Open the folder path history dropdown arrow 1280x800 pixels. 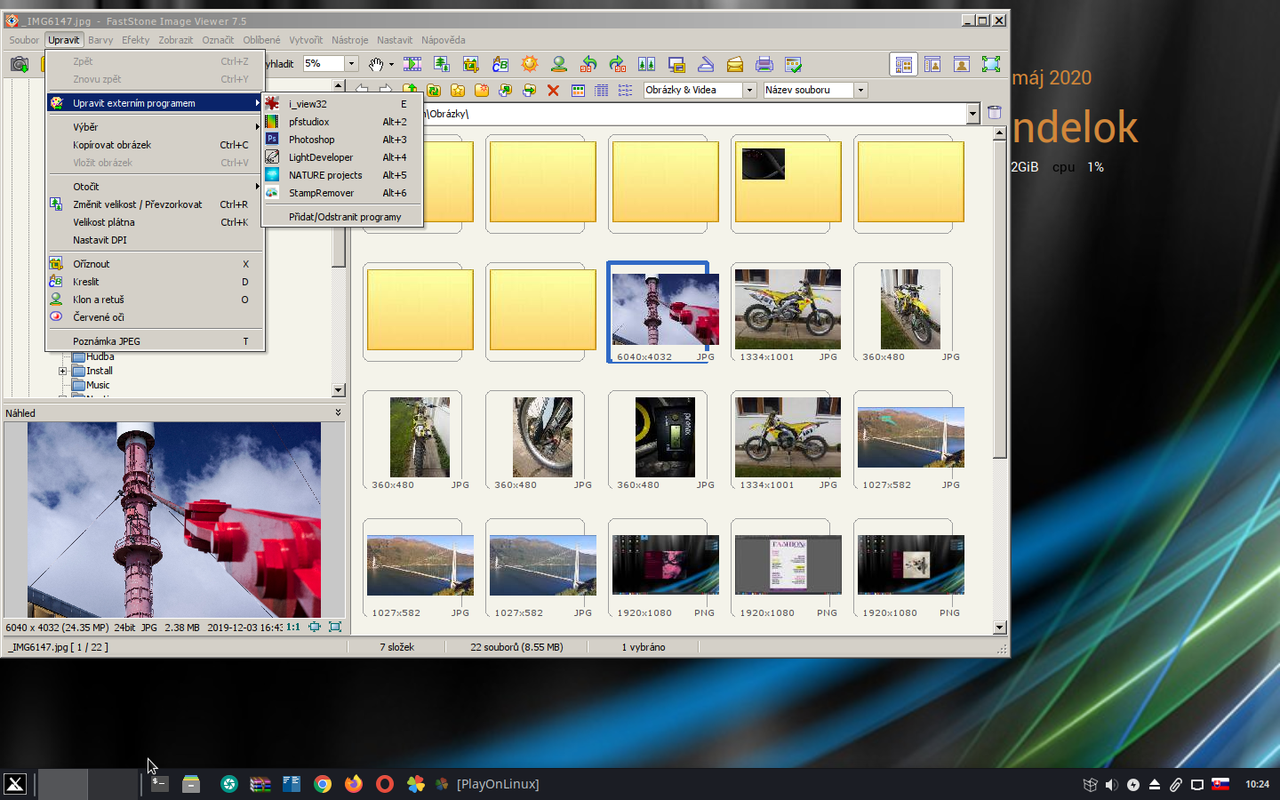click(x=973, y=114)
